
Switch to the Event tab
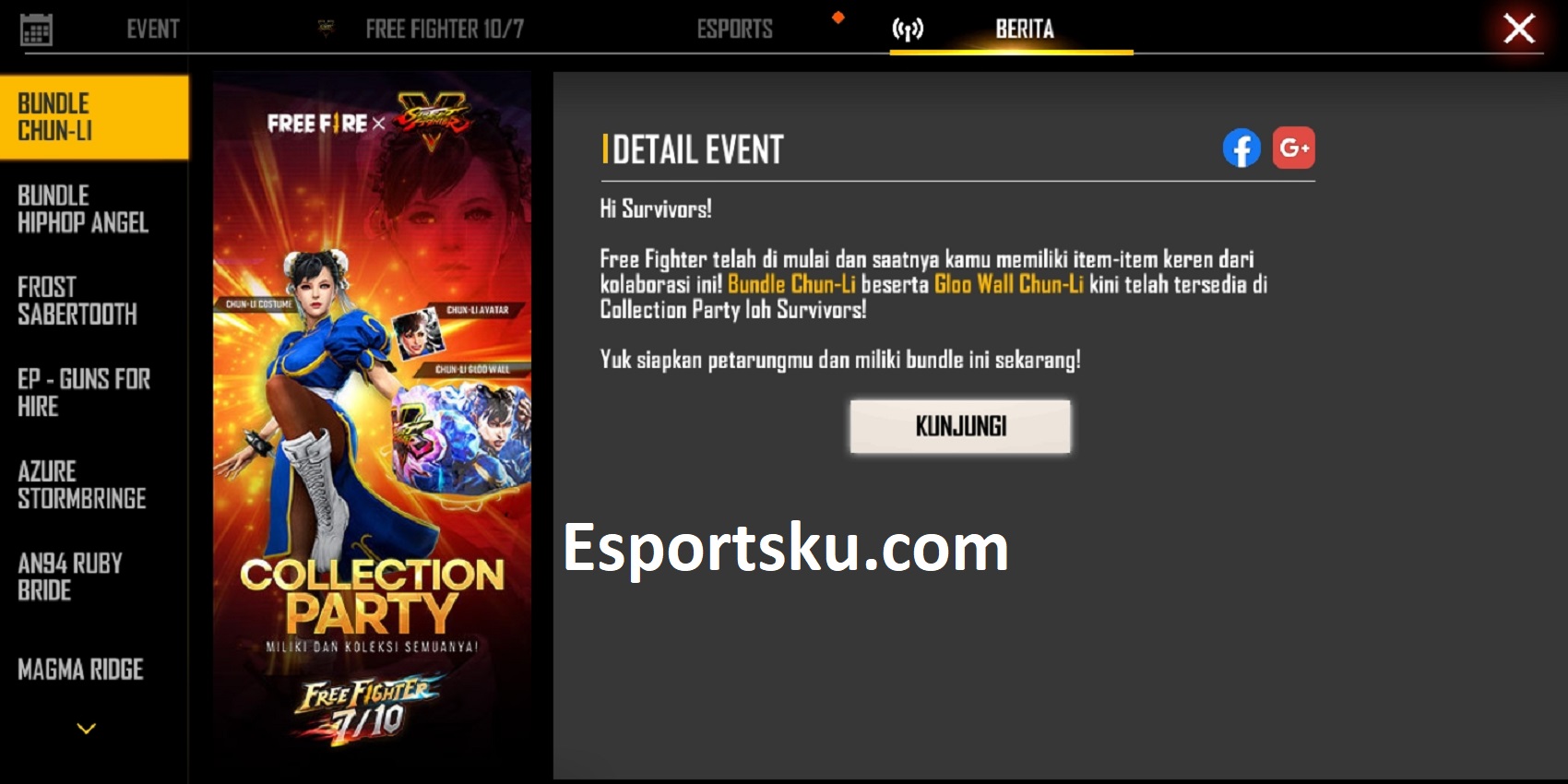(x=153, y=30)
